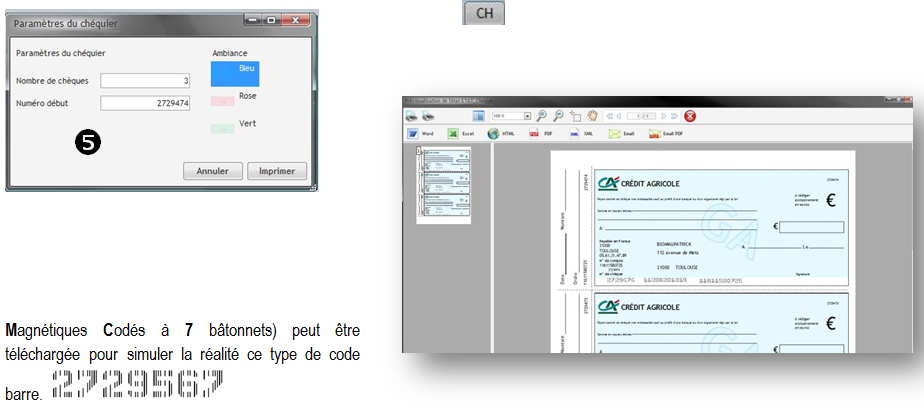This screenshot has width=924, height=414.
Task: Send the preview via Email PDF
Action: tap(666, 134)
